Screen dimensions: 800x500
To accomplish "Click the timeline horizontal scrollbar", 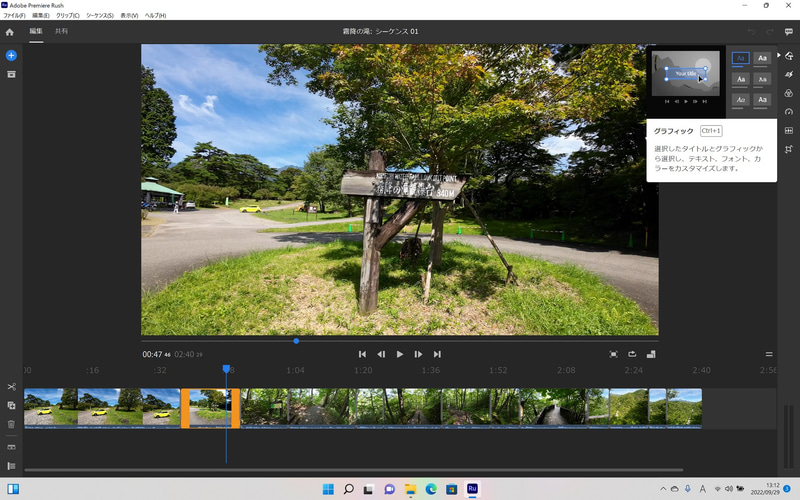I will (x=353, y=470).
